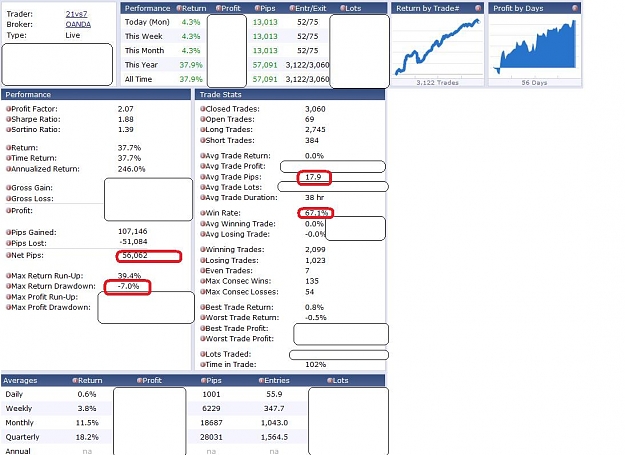Click the info bullet next to Time in Trade
This screenshot has height=455, width=625.
click(202, 364)
